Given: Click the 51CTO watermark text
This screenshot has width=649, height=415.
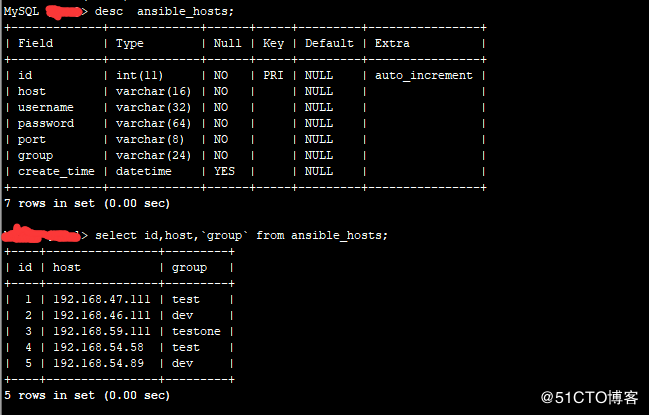Looking at the screenshot, I should click(596, 397).
